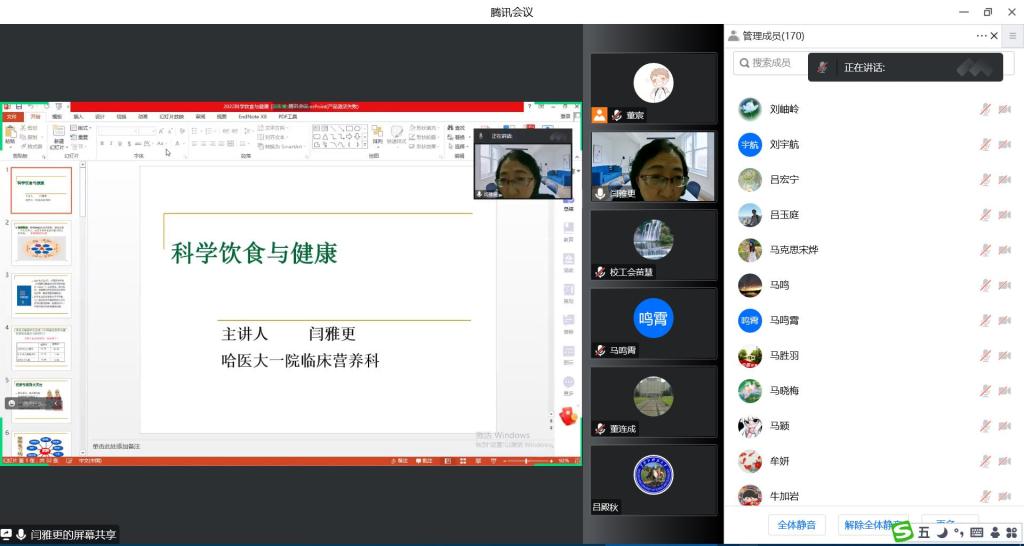Click the camera icon for 吕宏宁

(x=1004, y=180)
